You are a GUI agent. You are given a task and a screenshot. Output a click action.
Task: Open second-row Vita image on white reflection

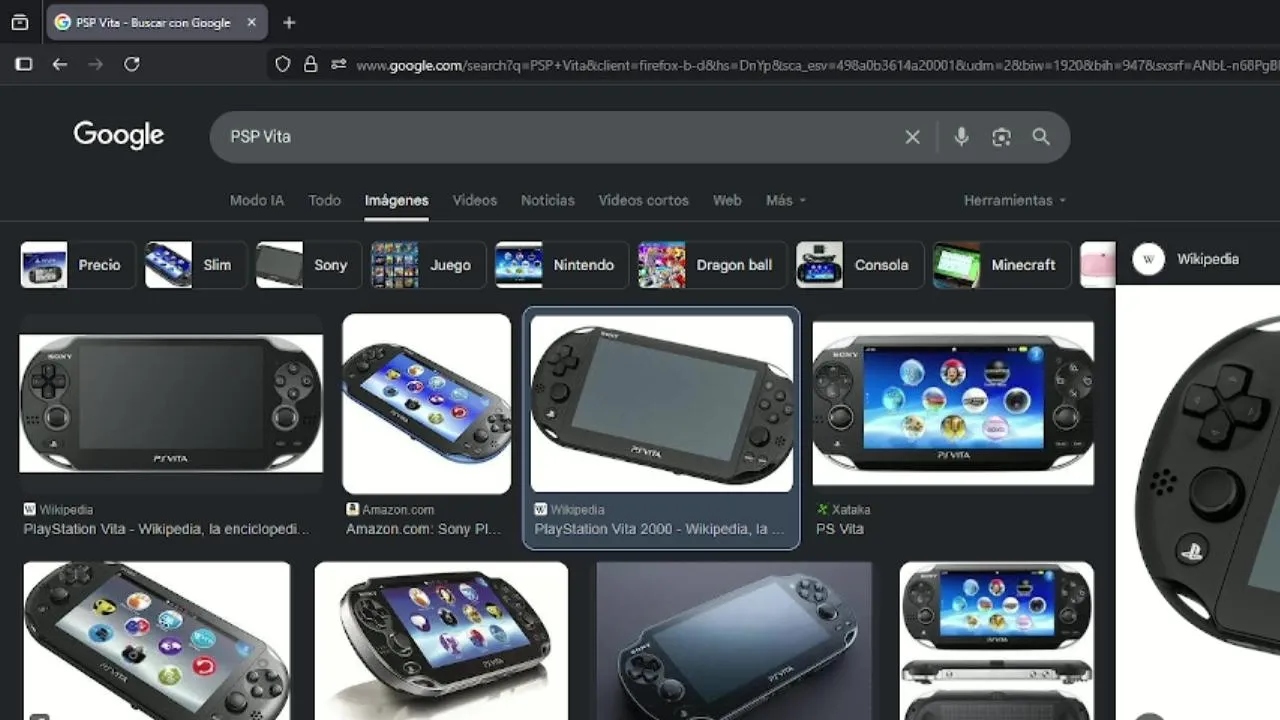(441, 641)
